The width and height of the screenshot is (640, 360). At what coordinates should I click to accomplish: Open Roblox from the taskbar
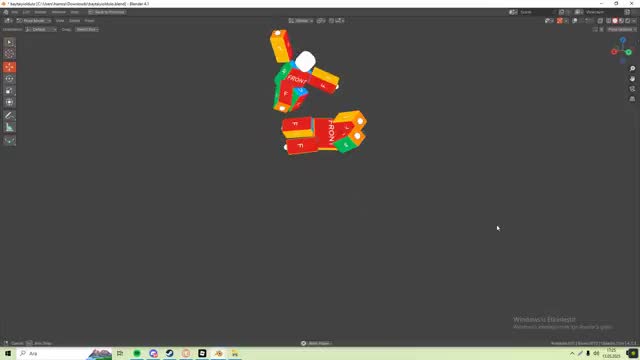(202, 353)
